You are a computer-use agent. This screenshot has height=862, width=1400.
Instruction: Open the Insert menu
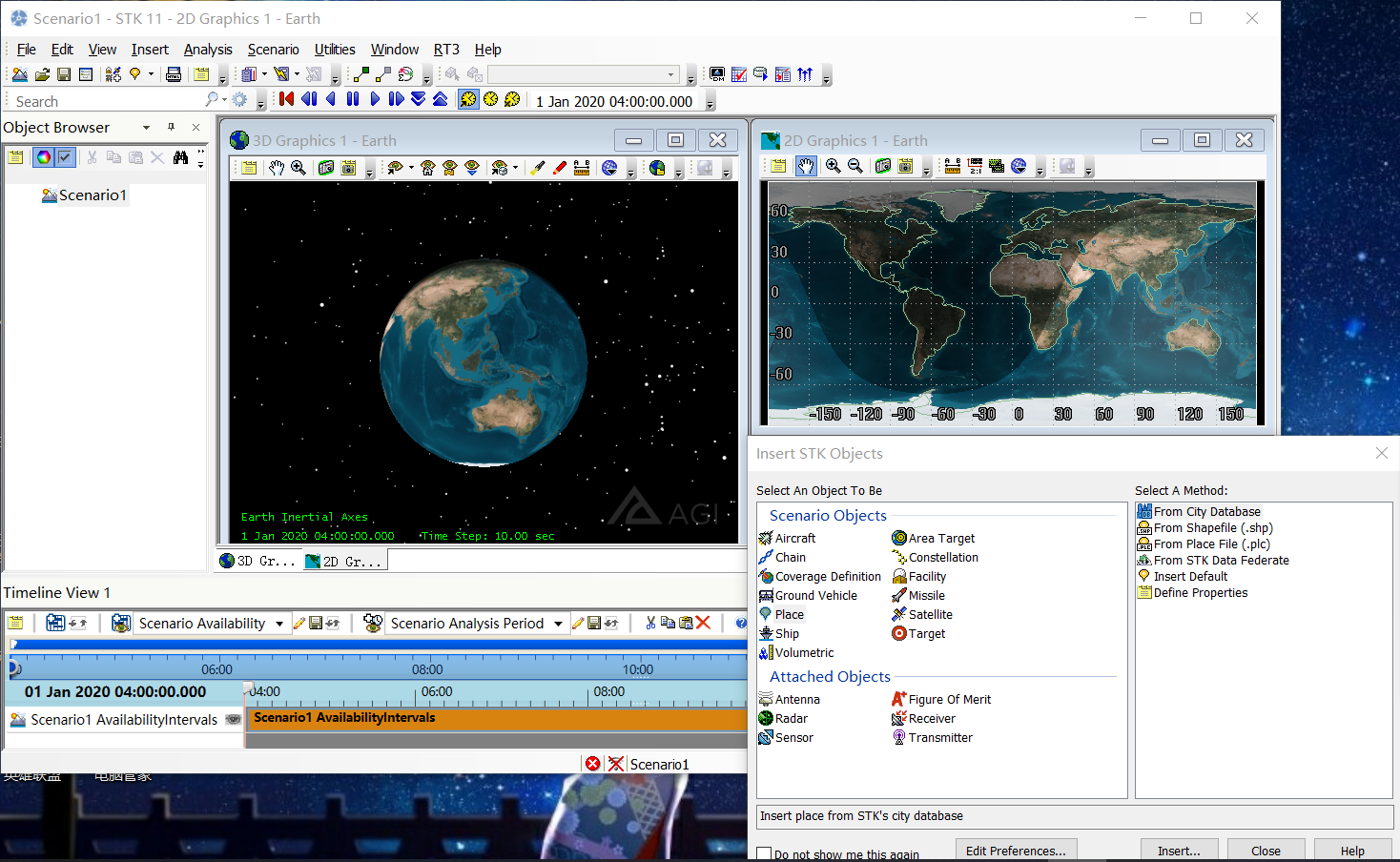point(150,50)
